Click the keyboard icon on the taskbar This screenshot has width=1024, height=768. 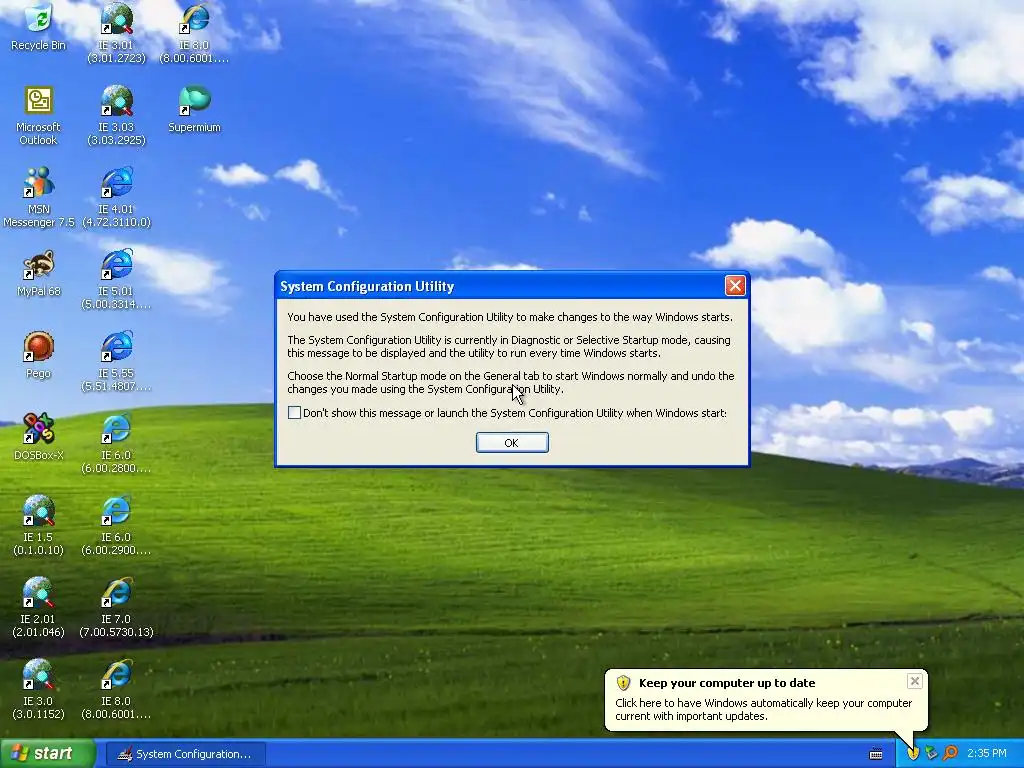click(x=876, y=754)
